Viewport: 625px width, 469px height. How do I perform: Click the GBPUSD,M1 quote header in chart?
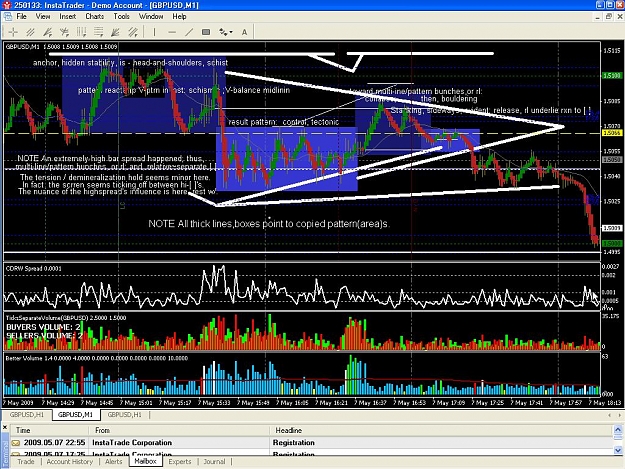tap(61, 47)
